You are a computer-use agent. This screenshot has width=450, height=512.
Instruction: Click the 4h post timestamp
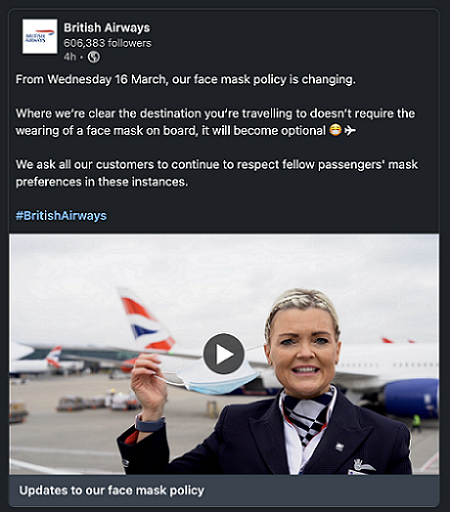pyautogui.click(x=69, y=57)
